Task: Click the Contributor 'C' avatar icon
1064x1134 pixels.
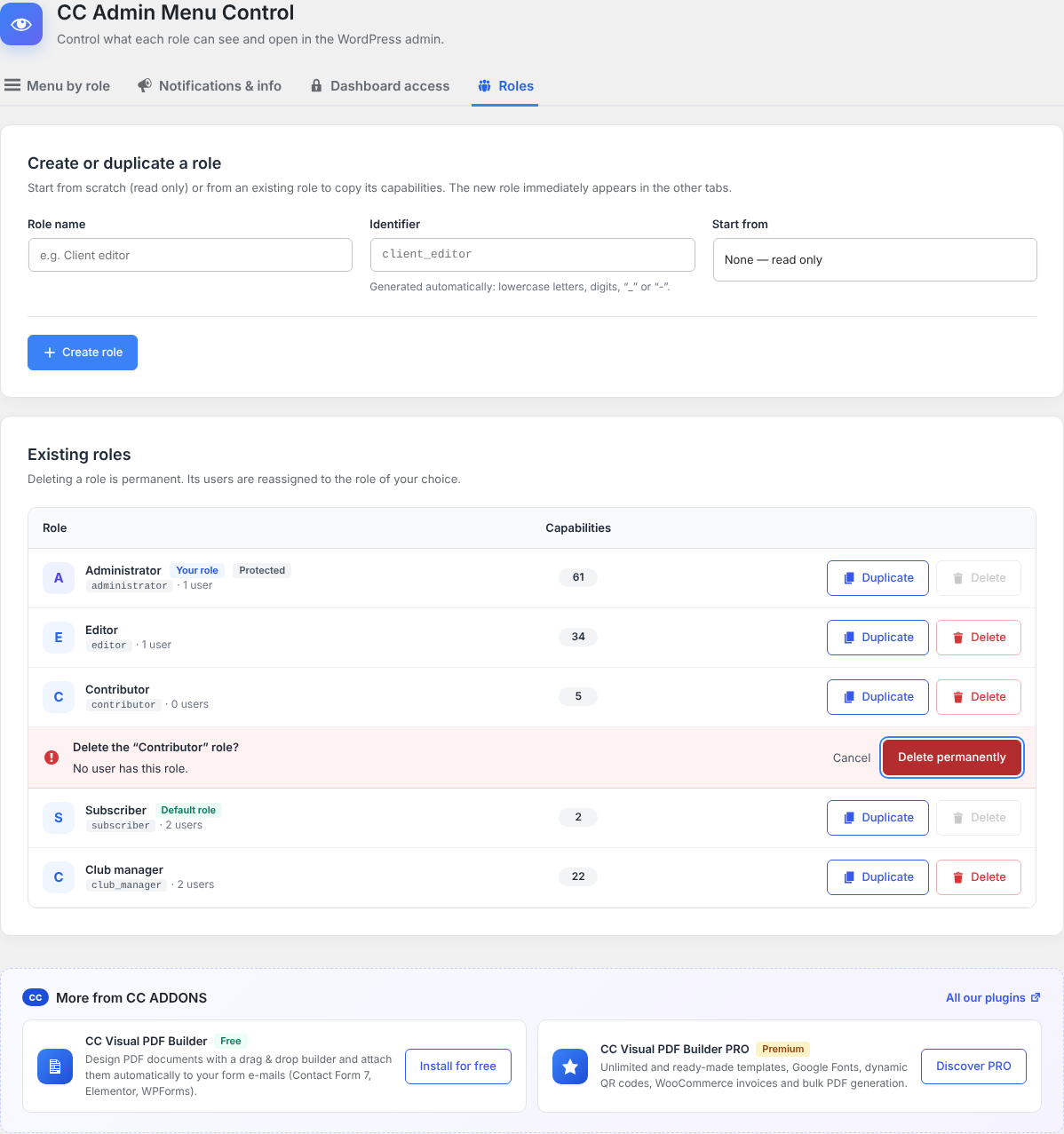Action: tap(59, 697)
